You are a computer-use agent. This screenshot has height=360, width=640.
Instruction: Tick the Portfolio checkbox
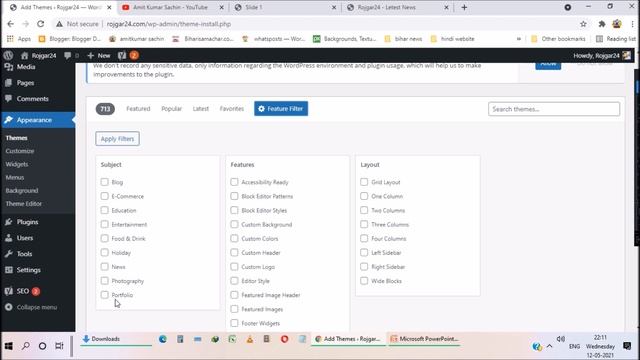pyautogui.click(x=104, y=295)
